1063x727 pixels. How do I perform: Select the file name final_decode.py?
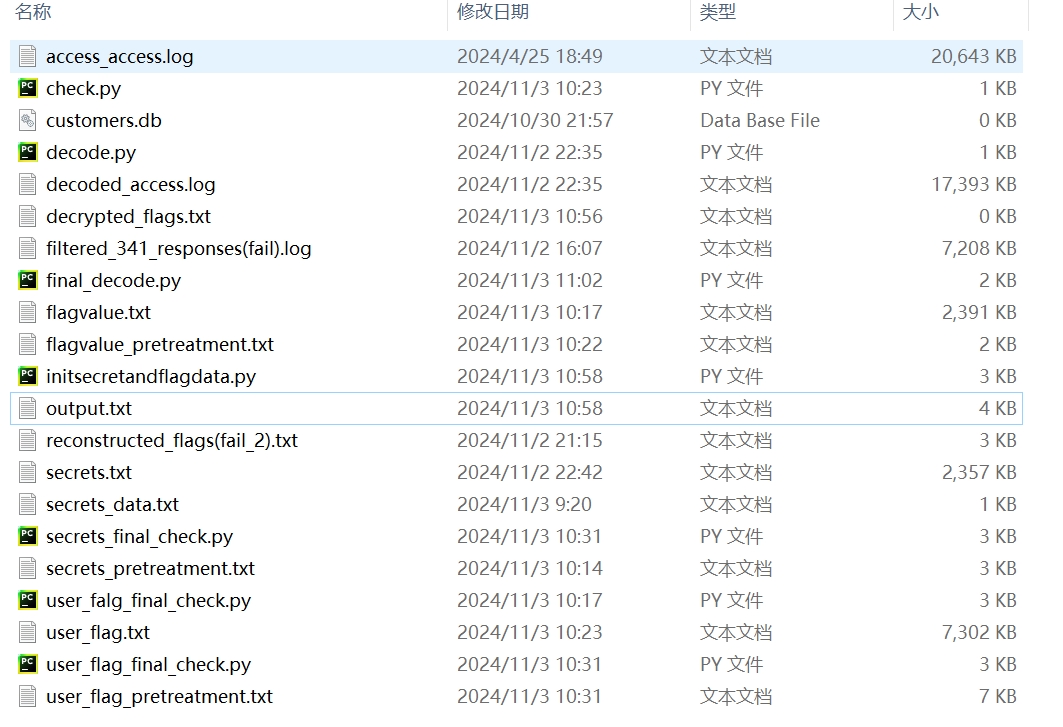[113, 281]
